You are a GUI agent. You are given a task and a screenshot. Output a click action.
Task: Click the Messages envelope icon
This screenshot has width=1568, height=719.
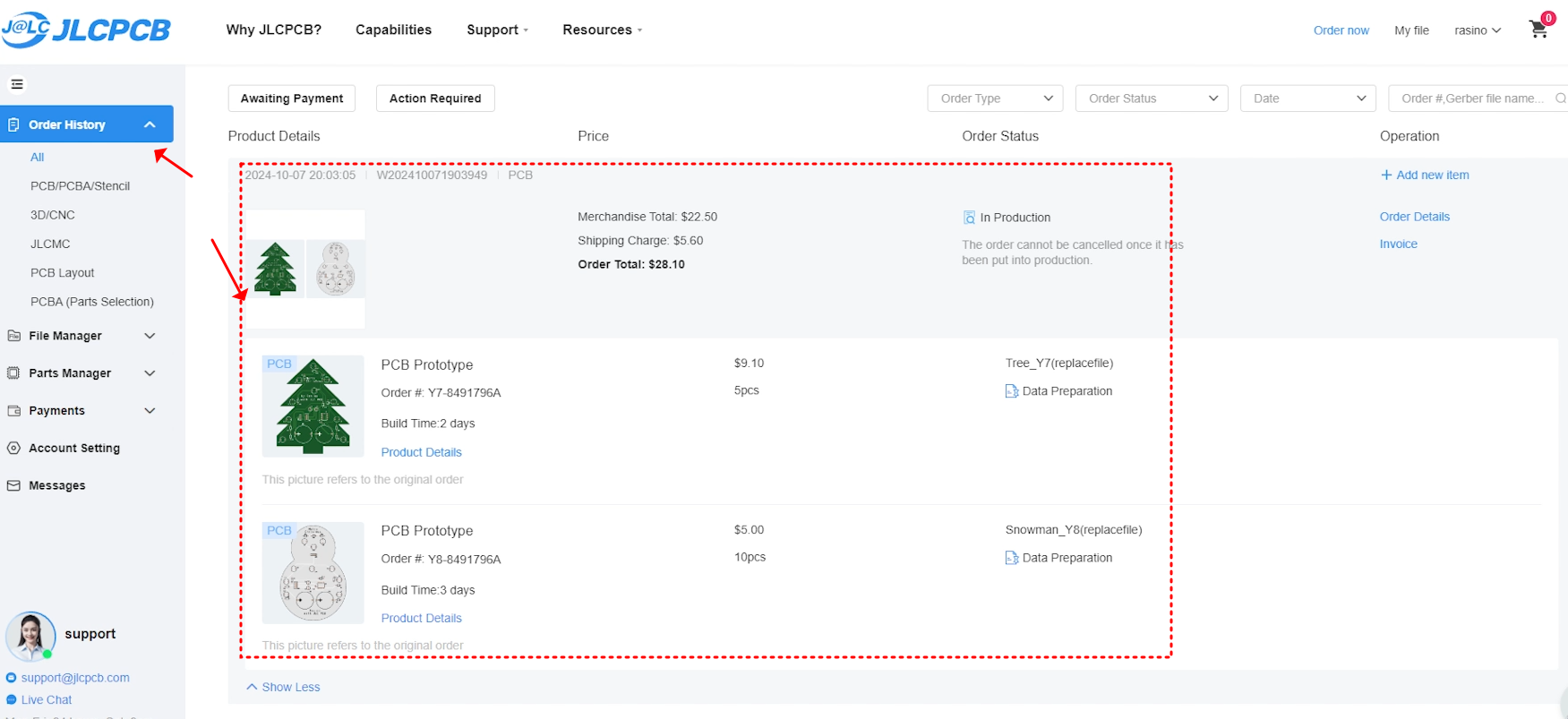point(13,485)
